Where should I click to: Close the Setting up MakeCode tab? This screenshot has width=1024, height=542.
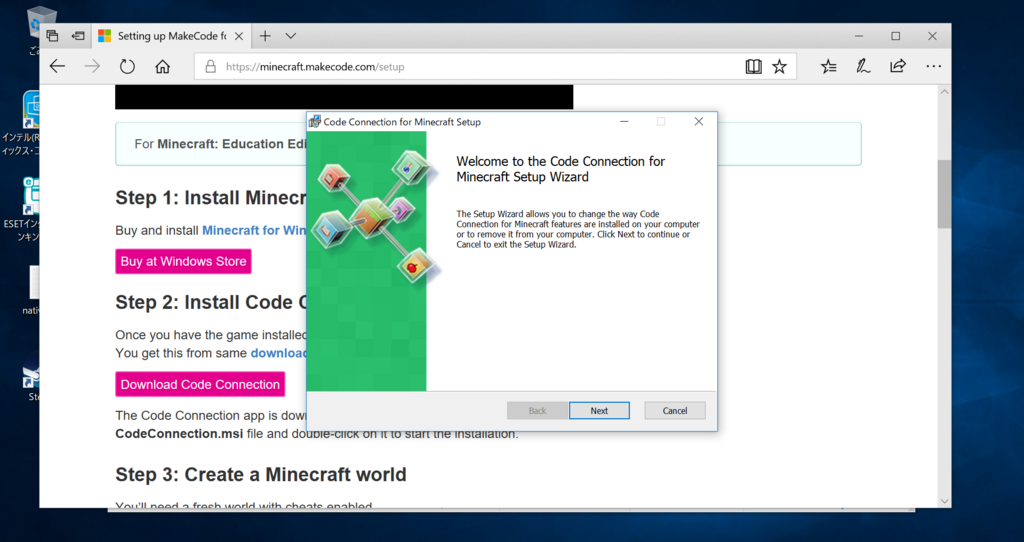pyautogui.click(x=239, y=36)
